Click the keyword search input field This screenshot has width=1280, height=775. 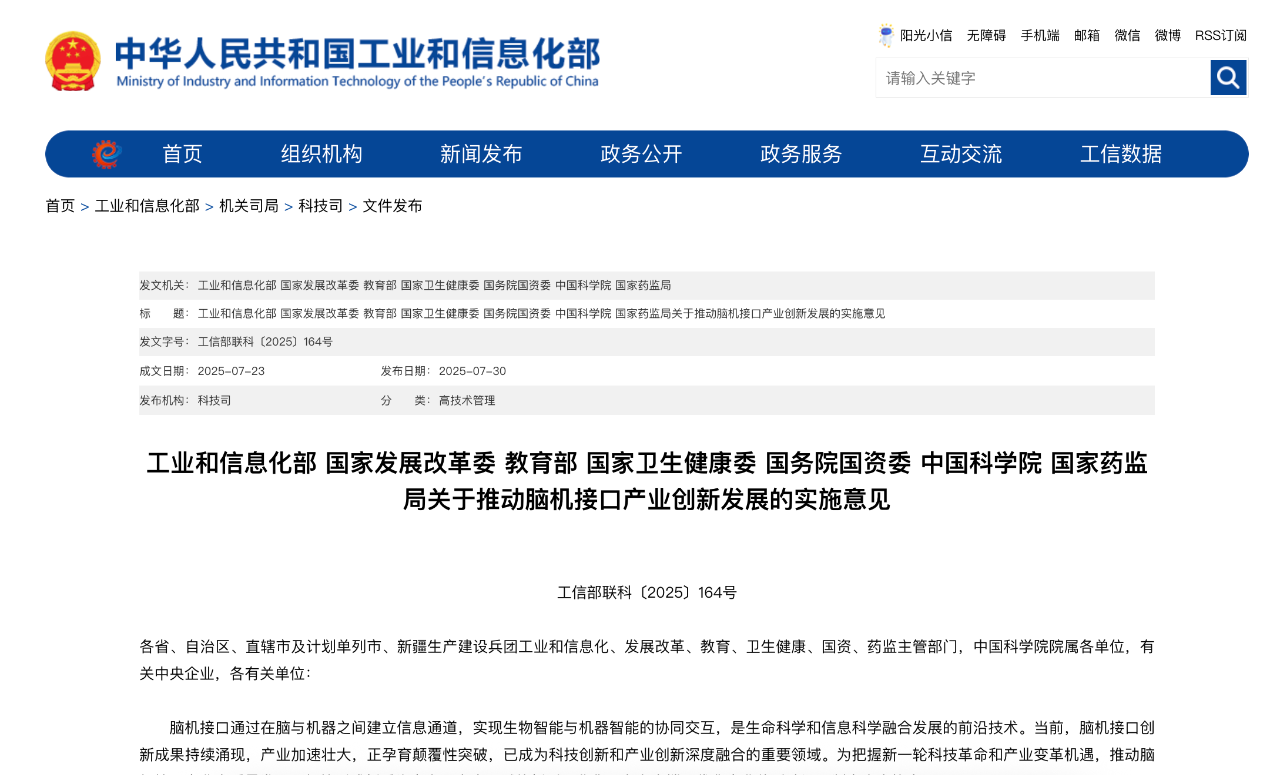1042,78
